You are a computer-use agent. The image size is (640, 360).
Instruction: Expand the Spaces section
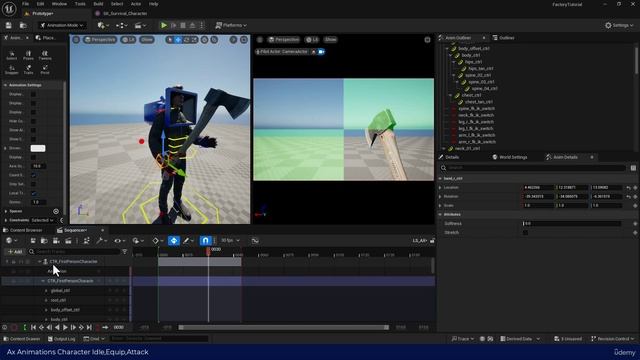(6, 211)
